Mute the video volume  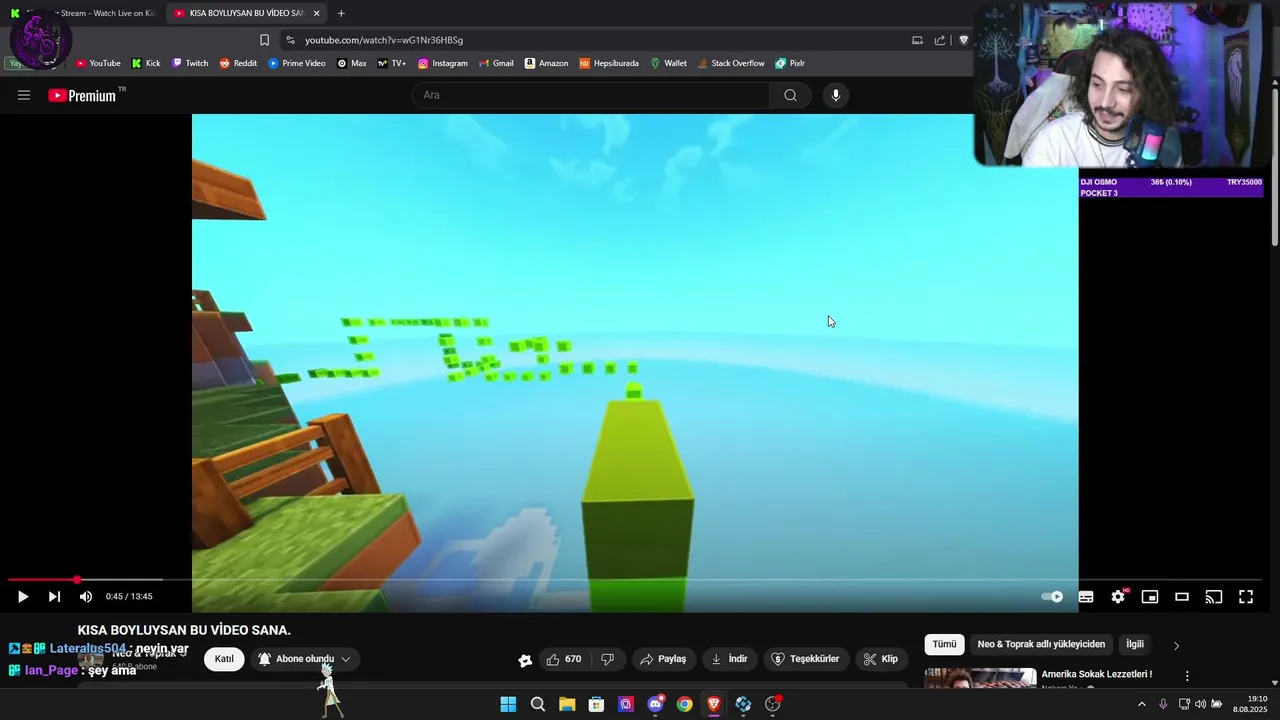tap(86, 597)
